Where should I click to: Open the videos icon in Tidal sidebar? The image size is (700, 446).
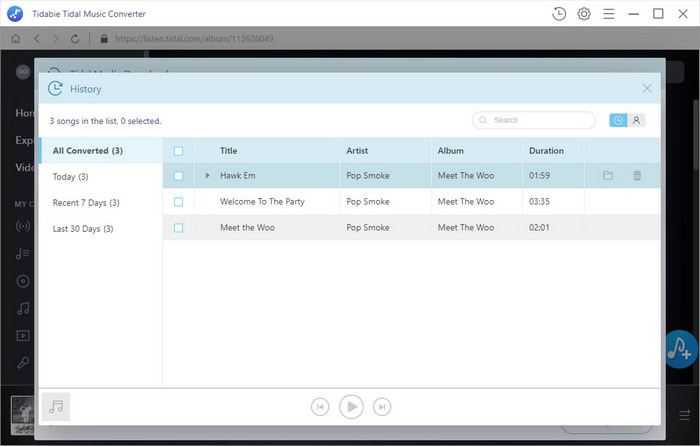(x=23, y=335)
